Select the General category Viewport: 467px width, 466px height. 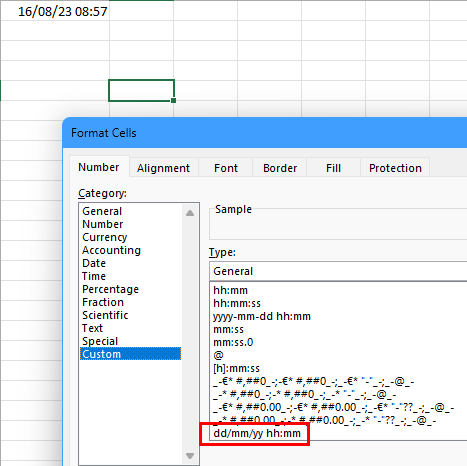[130, 211]
